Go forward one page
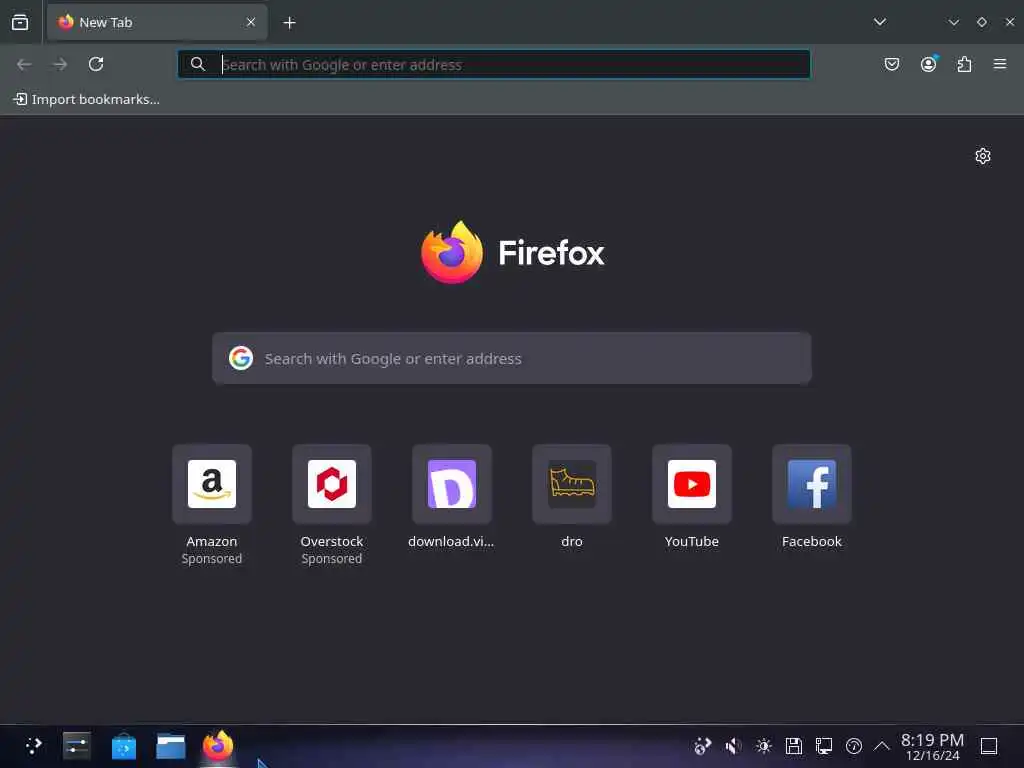The image size is (1024, 768). (x=60, y=64)
